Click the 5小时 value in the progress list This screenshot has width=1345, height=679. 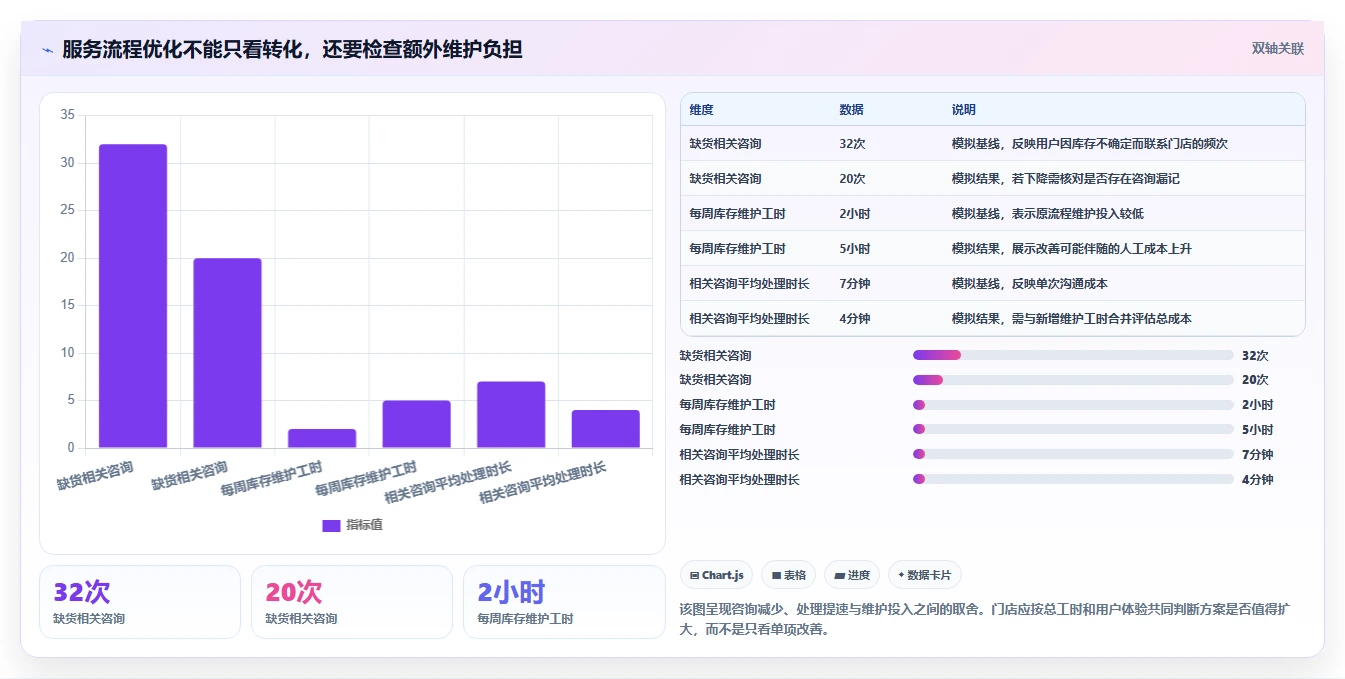1257,430
